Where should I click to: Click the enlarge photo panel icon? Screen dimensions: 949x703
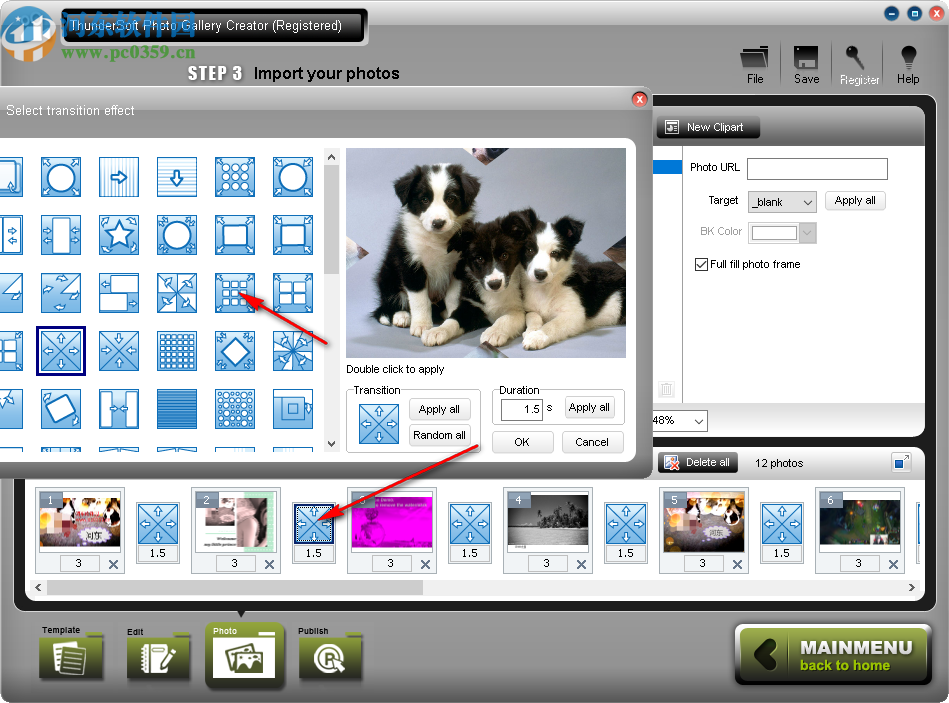click(x=901, y=462)
